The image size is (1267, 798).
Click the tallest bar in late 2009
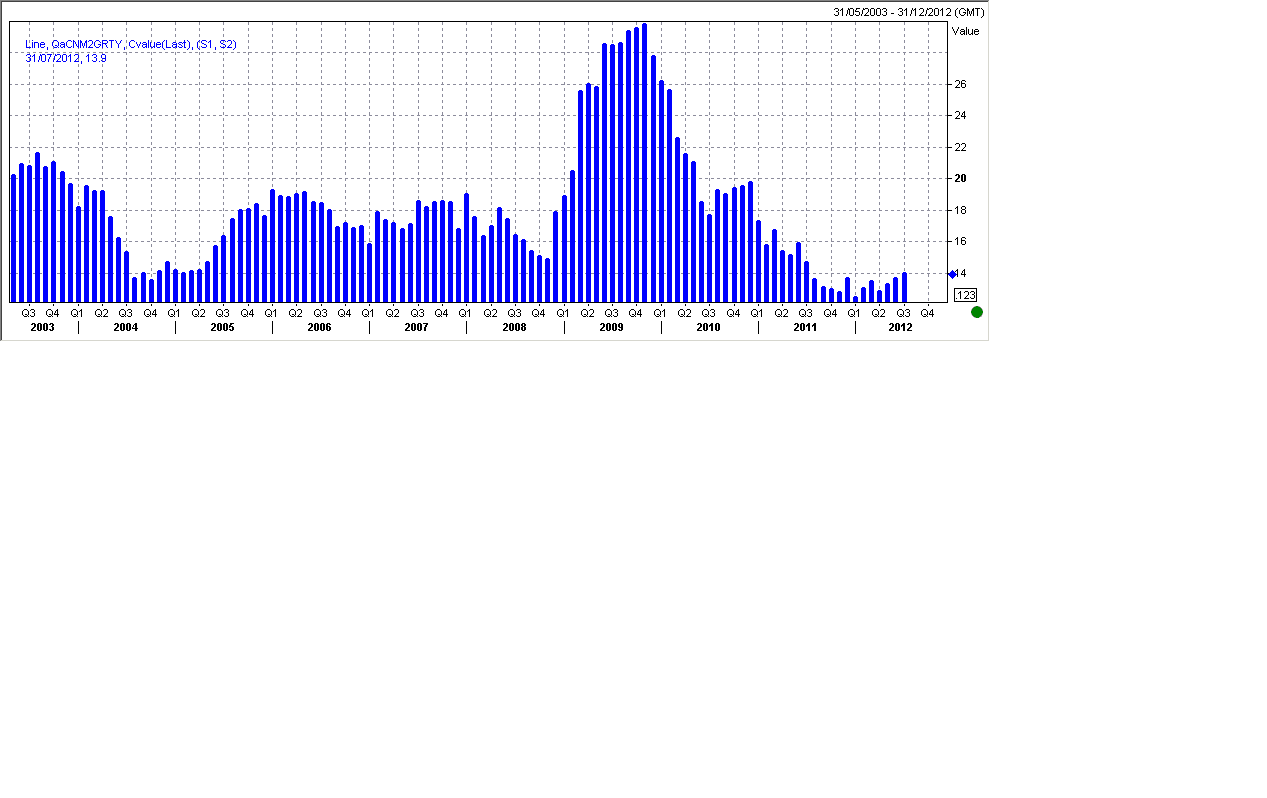click(644, 160)
